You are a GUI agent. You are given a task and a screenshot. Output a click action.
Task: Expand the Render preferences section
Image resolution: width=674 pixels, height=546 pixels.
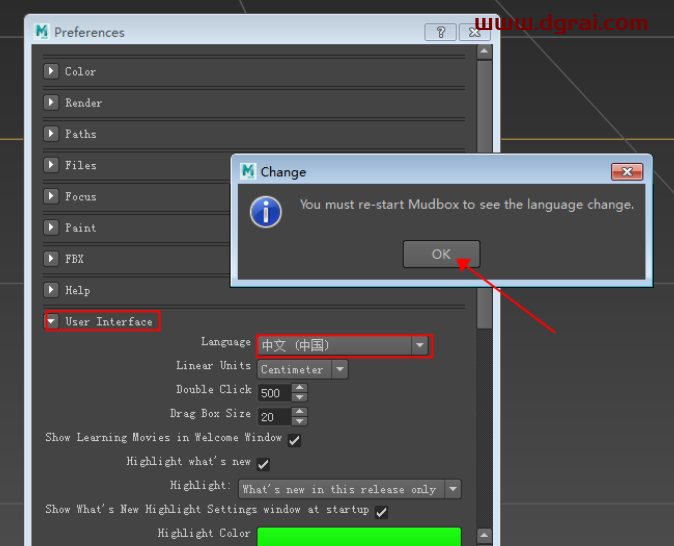click(52, 103)
